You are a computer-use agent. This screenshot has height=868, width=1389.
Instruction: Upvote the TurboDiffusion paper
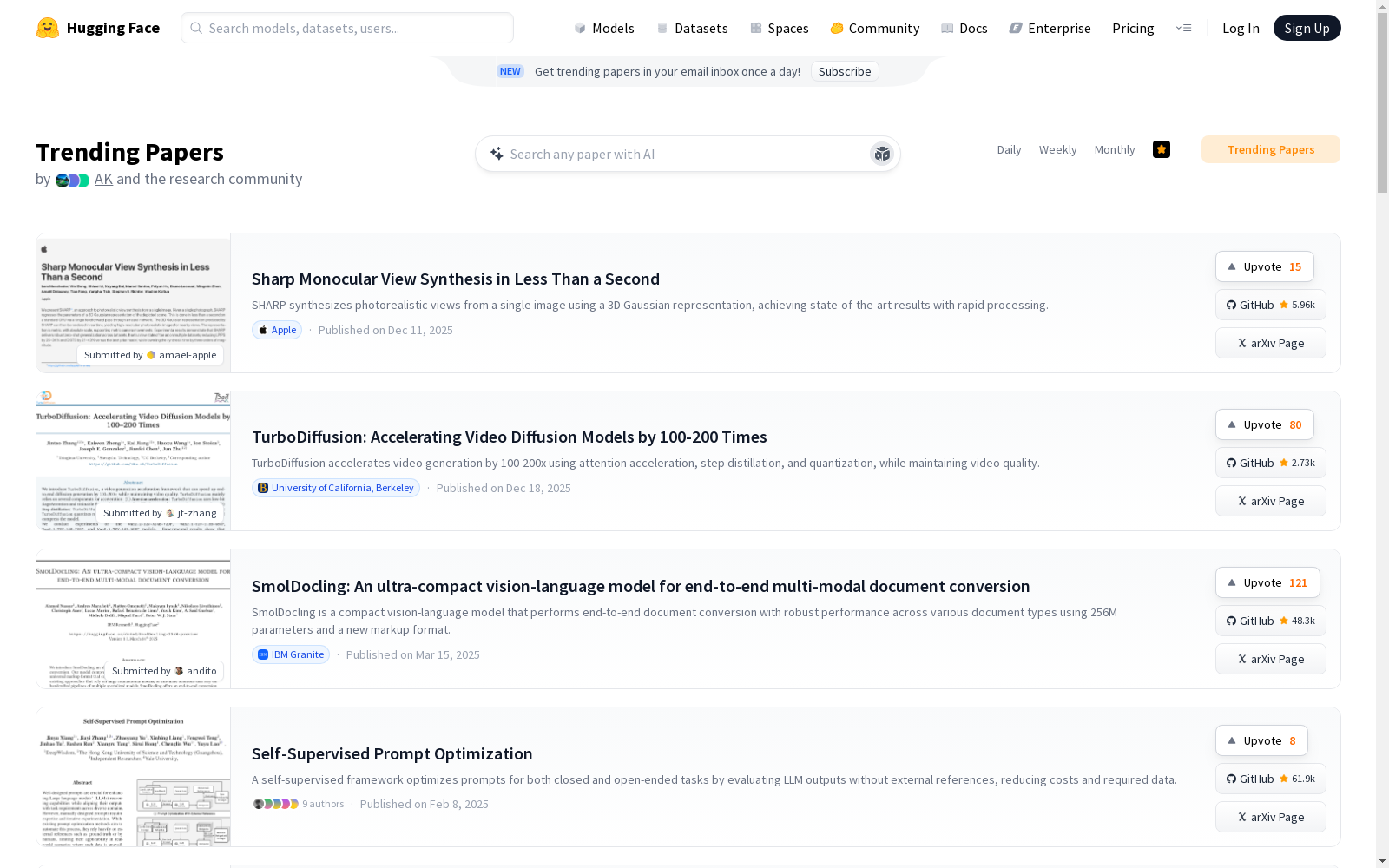pyautogui.click(x=1264, y=424)
